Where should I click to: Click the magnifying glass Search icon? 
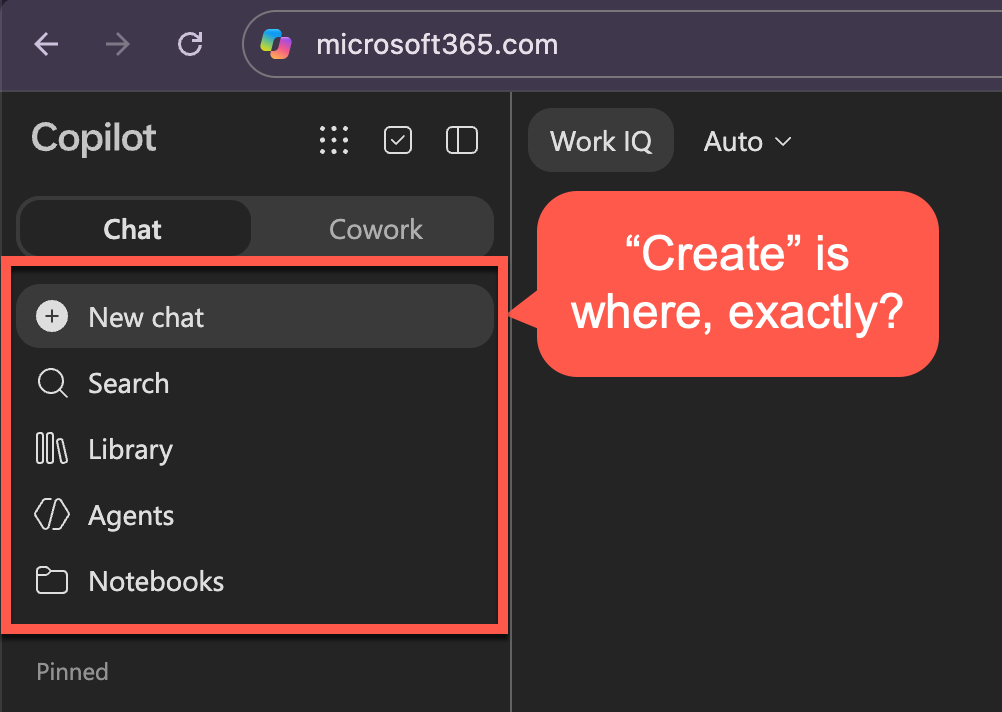52,383
